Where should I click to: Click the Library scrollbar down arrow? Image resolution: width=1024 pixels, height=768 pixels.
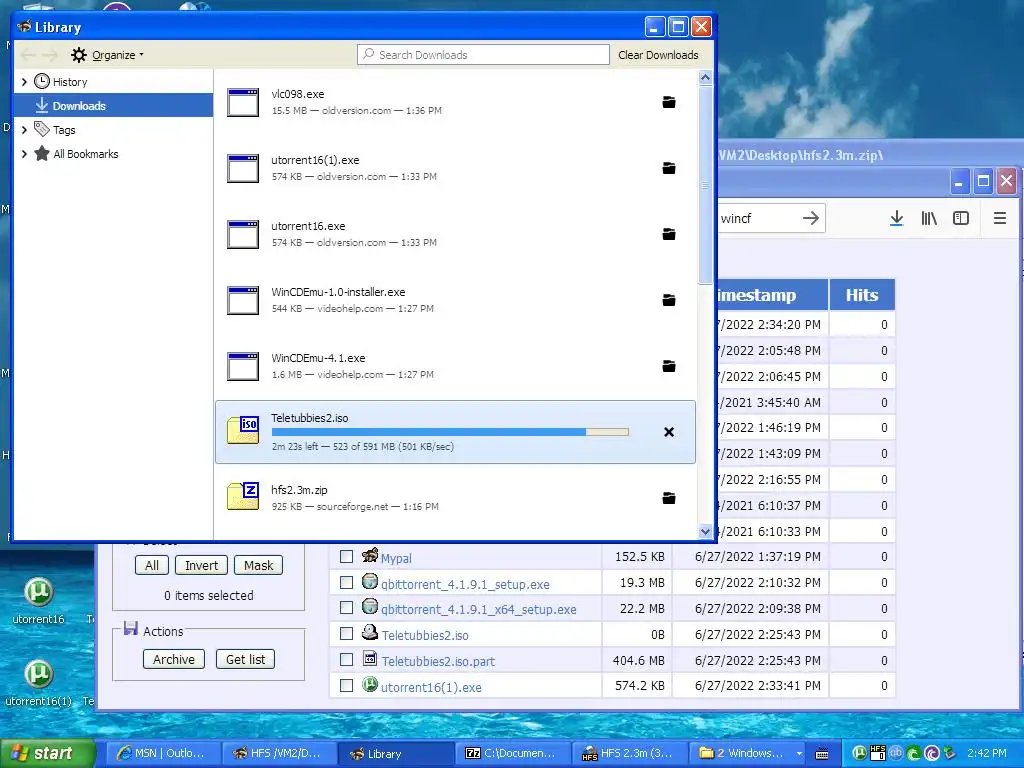tap(705, 532)
